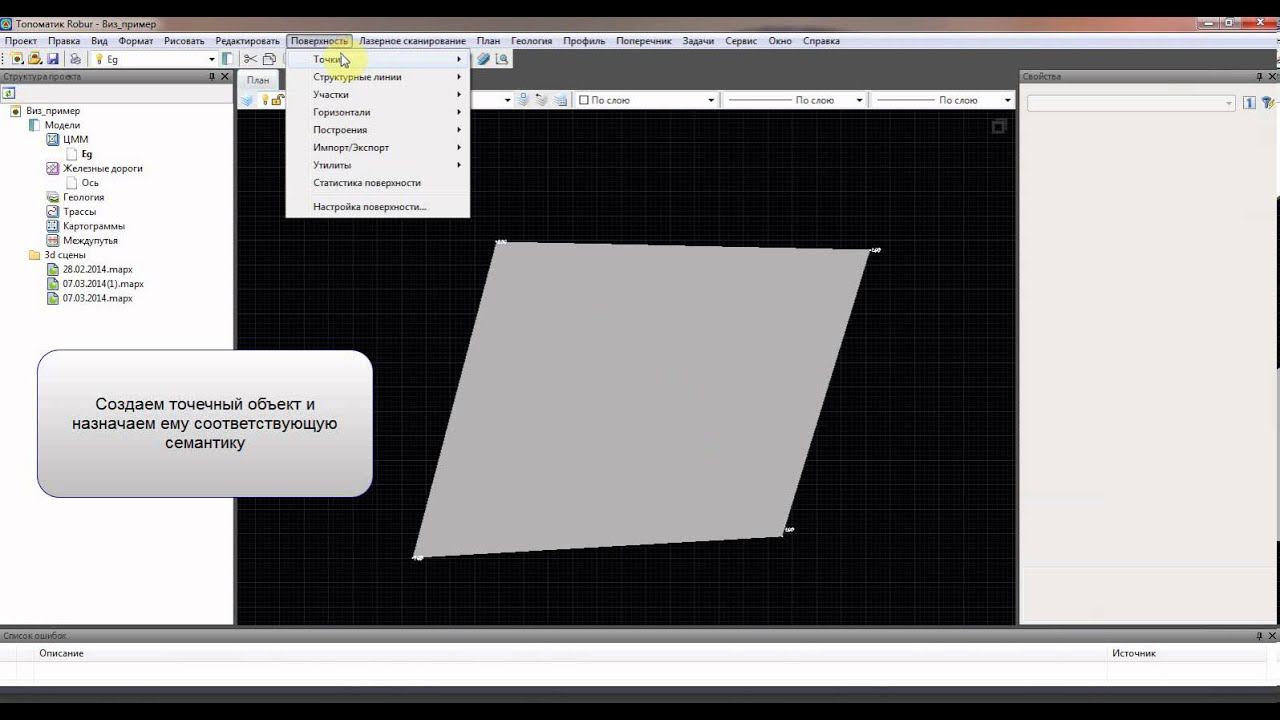Open the Eg layer dropdown
1280x720 pixels.
[211, 60]
